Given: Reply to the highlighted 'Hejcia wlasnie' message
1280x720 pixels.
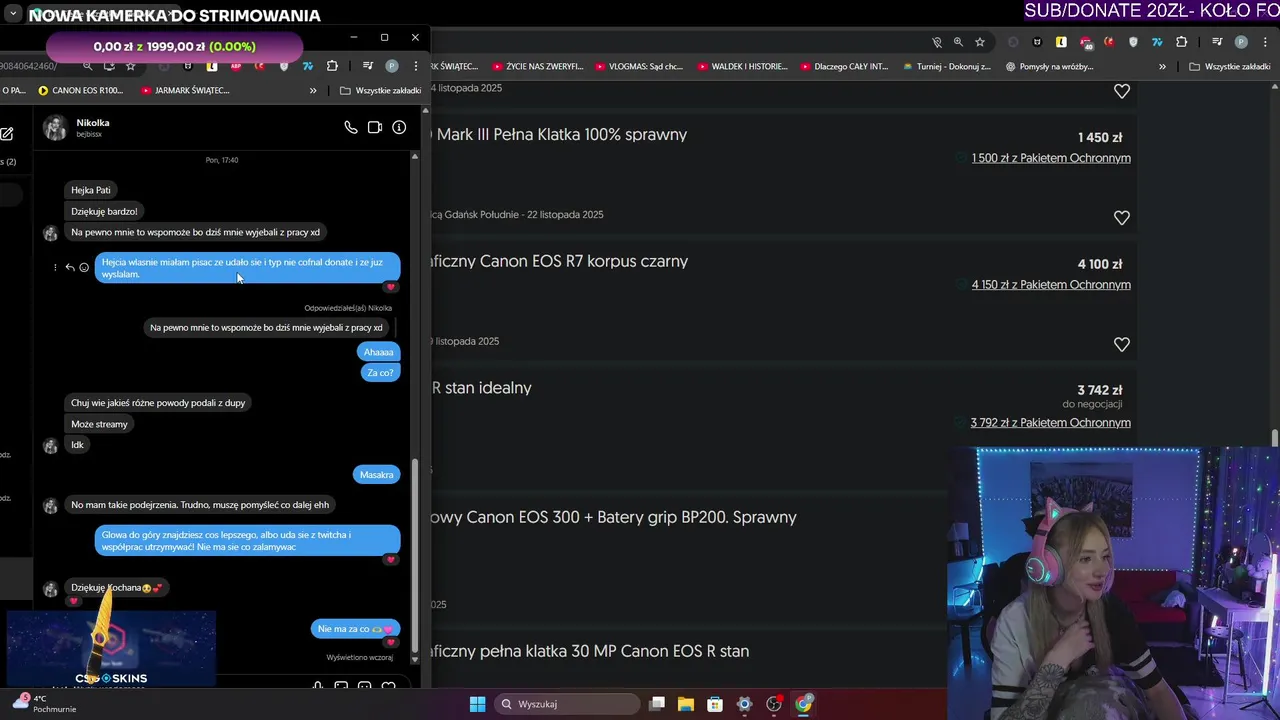Looking at the screenshot, I should click(70, 267).
